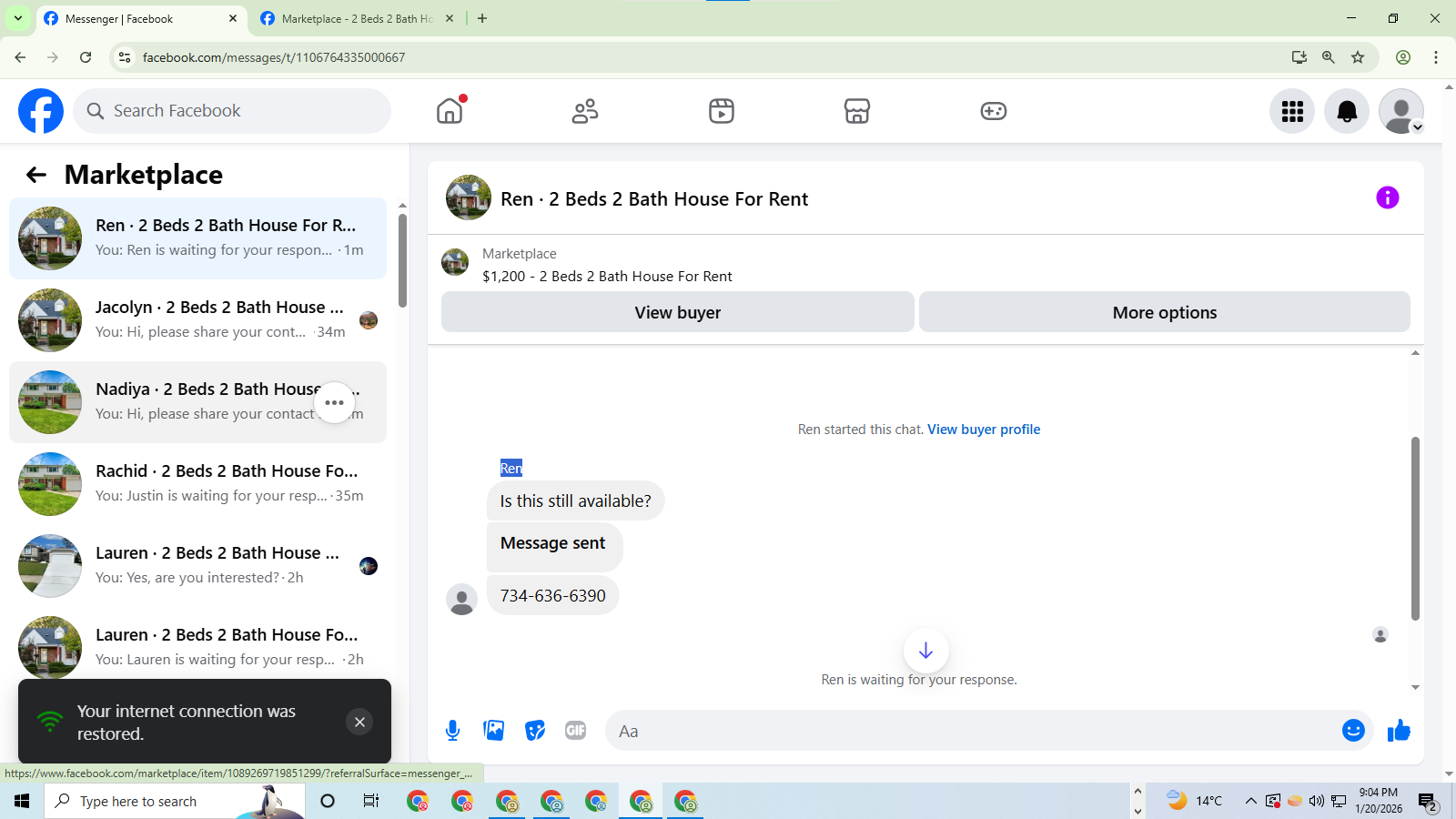1456x819 pixels.
Task: Open the emoji picker smiley
Action: (x=1353, y=731)
